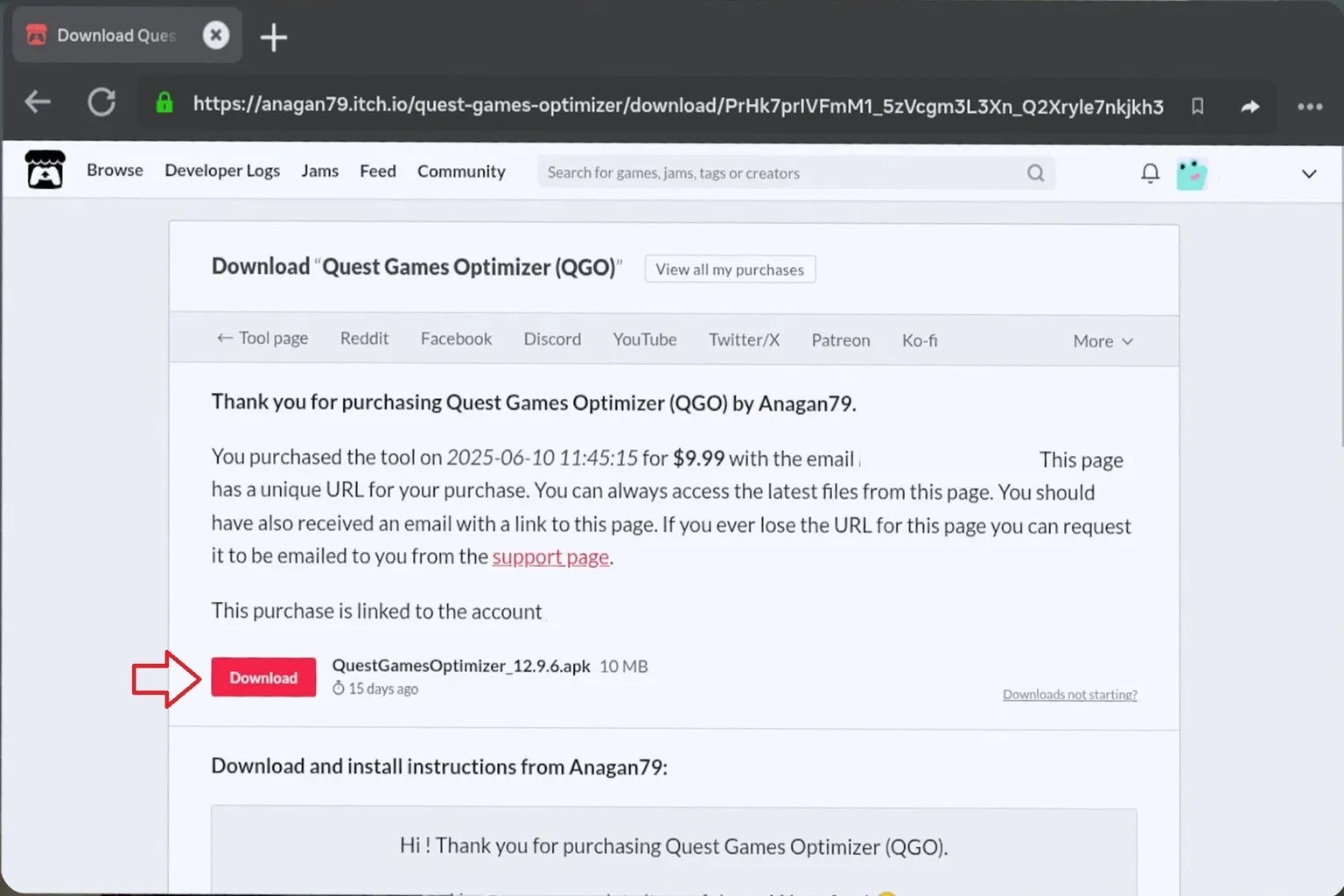
Task: Go to the Jams section
Action: [x=319, y=171]
